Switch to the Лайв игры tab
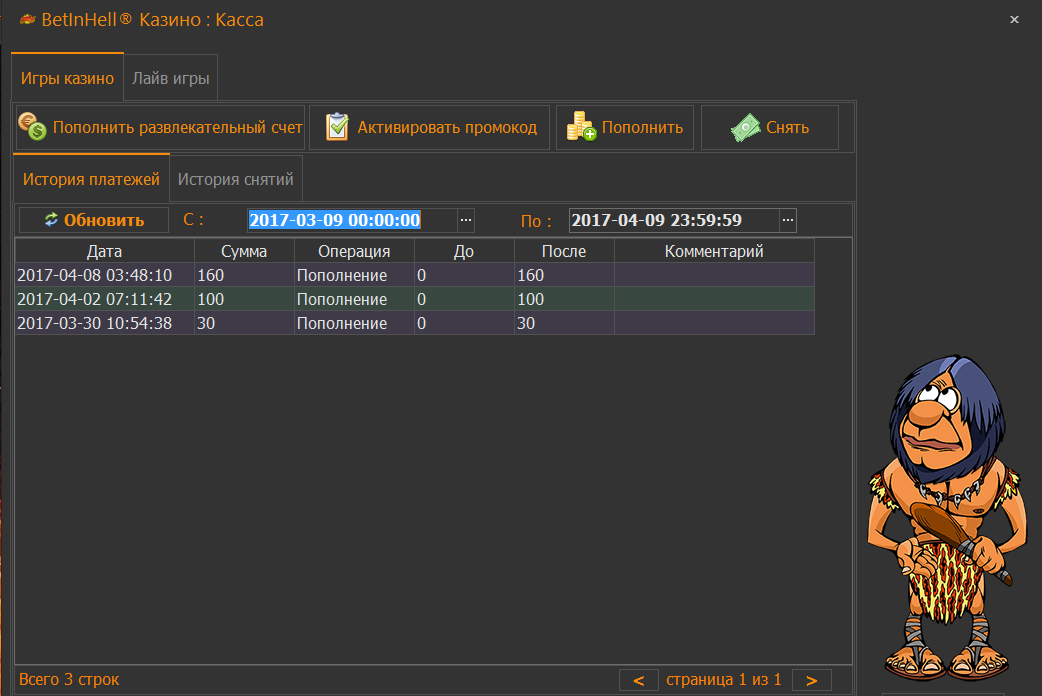Image resolution: width=1042 pixels, height=696 pixels. (171, 78)
